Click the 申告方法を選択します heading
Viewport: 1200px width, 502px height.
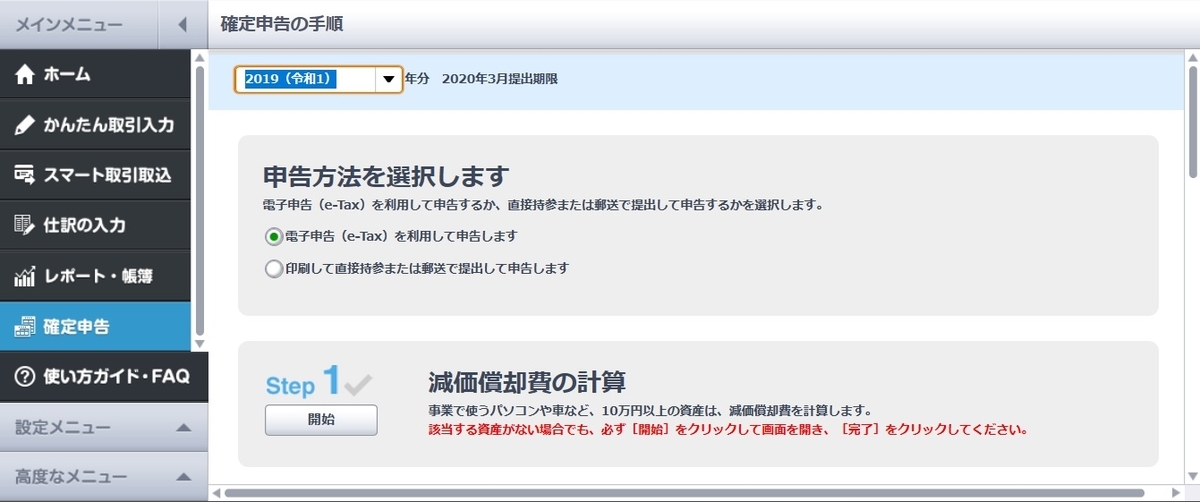click(x=386, y=177)
